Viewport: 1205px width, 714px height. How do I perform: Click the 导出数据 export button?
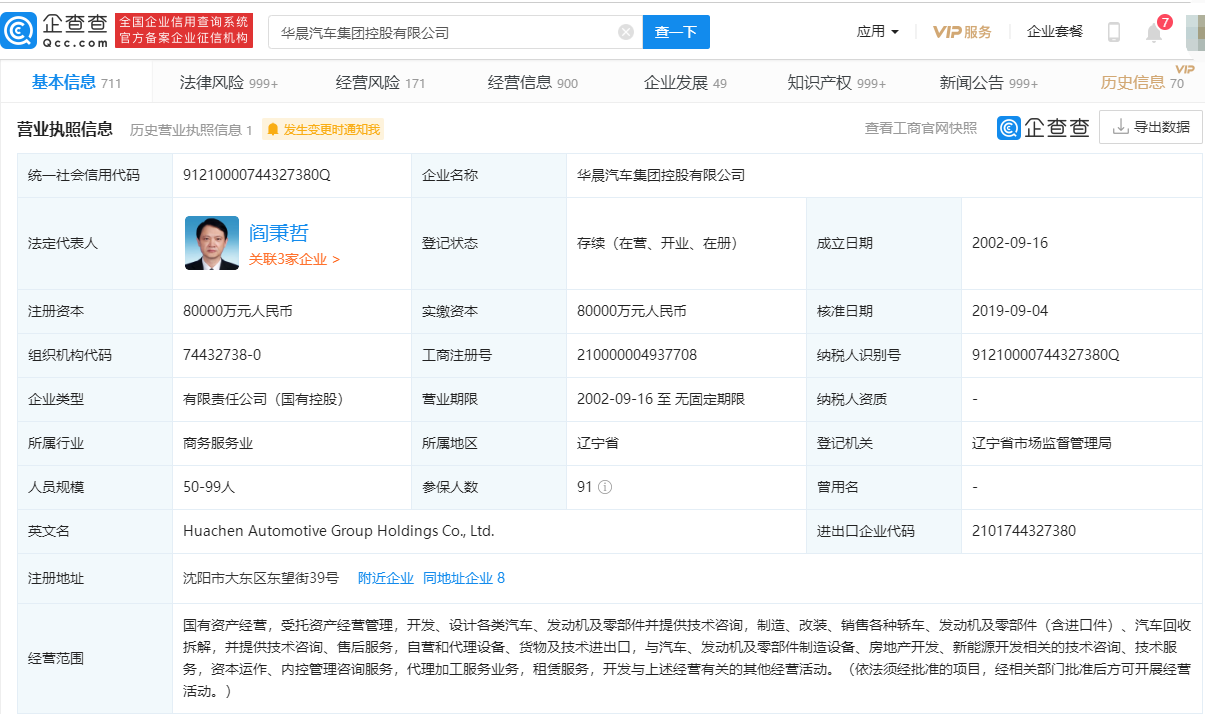point(1150,127)
